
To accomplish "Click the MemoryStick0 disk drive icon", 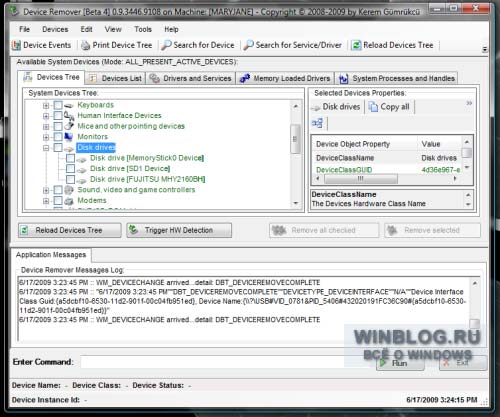I will pyautogui.click(x=81, y=160).
